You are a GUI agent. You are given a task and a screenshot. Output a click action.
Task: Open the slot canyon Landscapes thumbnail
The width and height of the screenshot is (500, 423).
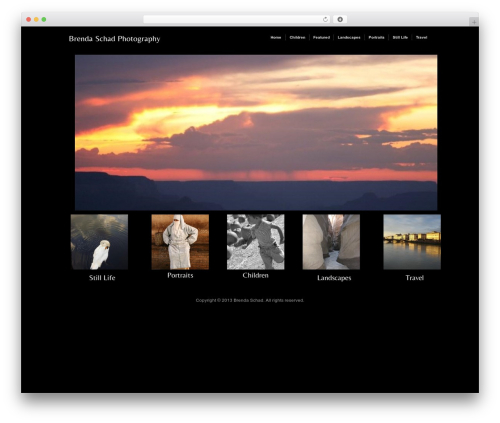331,242
